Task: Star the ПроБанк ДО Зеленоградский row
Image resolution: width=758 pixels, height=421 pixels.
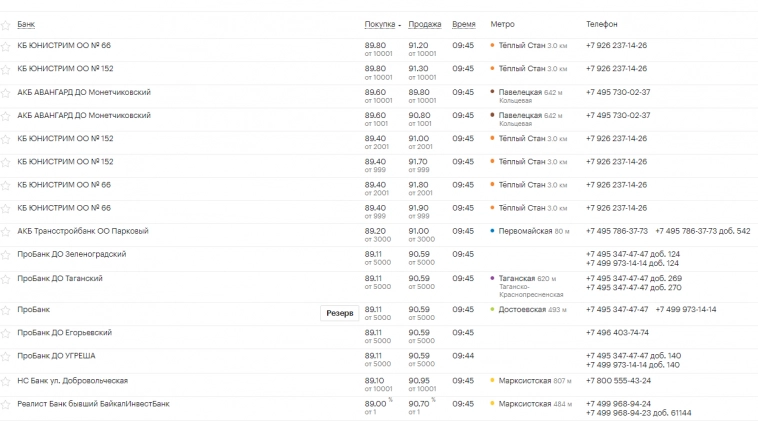Action: (x=5, y=255)
